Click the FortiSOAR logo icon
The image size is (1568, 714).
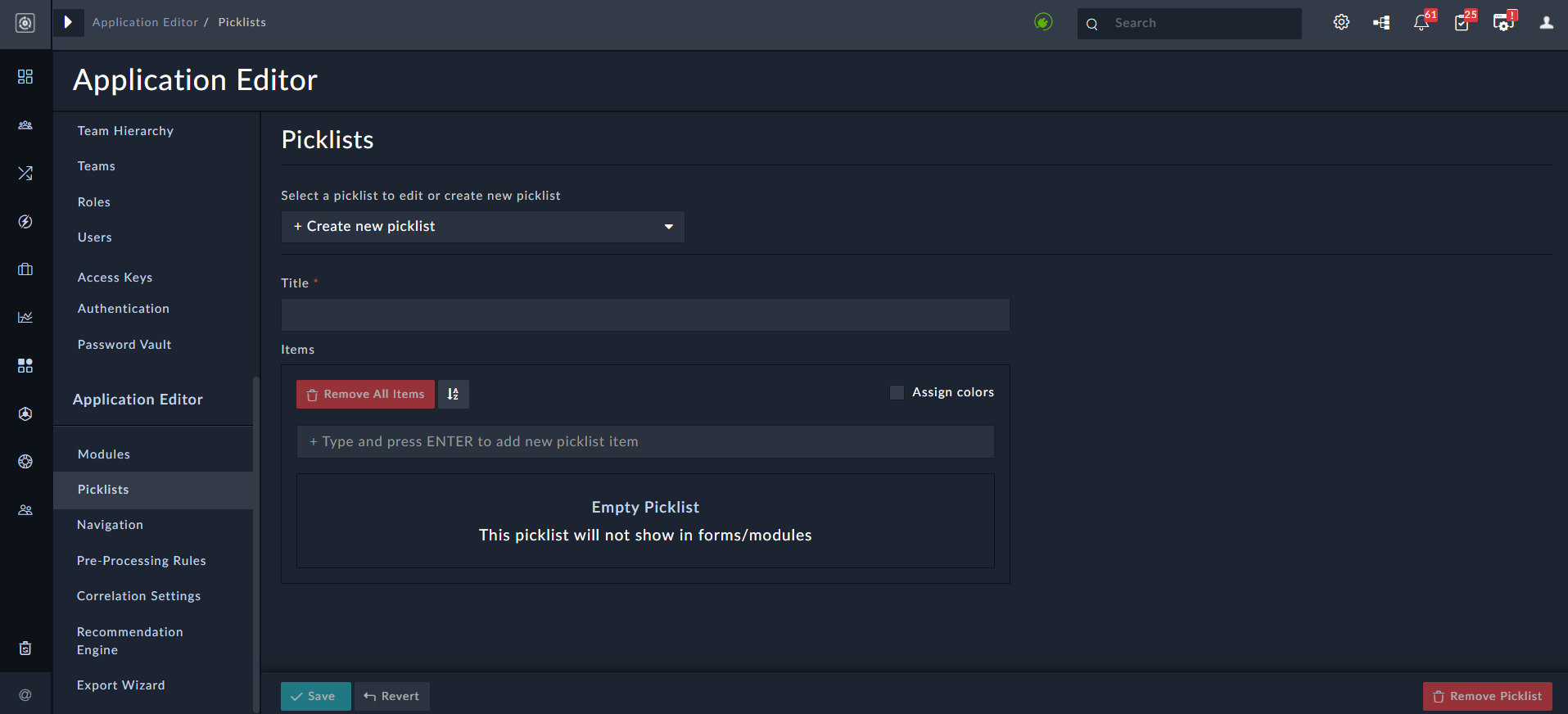[x=25, y=23]
